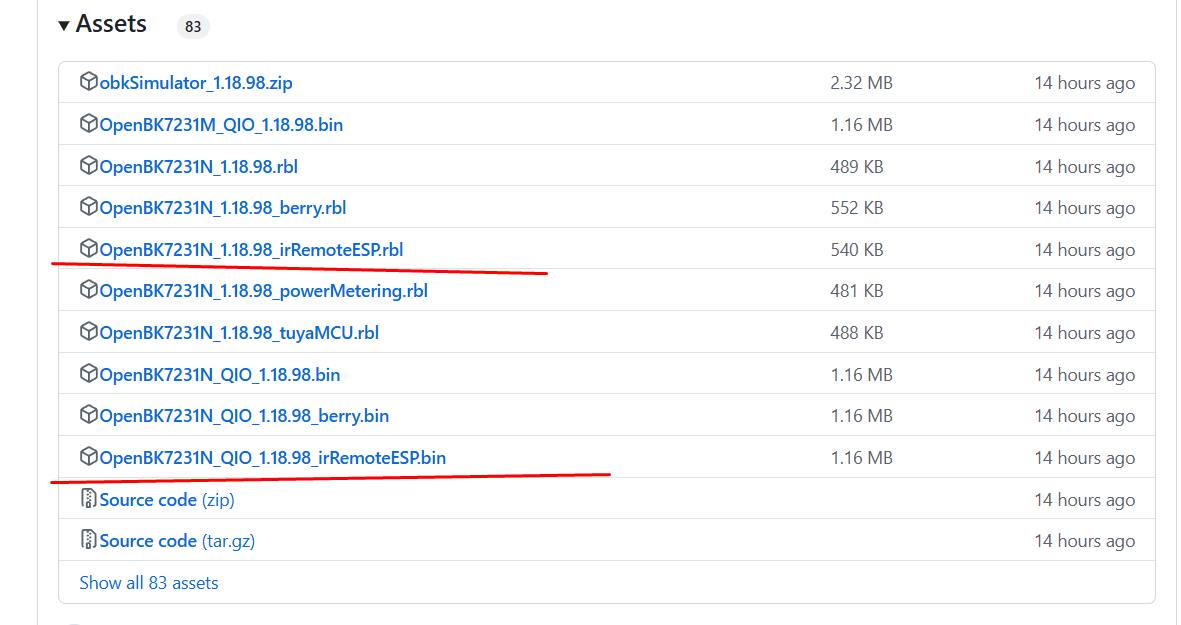The image size is (1181, 625).
Task: Click package icon beside OpenBK7231N_QIO_1.18.98.bin
Action: click(x=89, y=373)
